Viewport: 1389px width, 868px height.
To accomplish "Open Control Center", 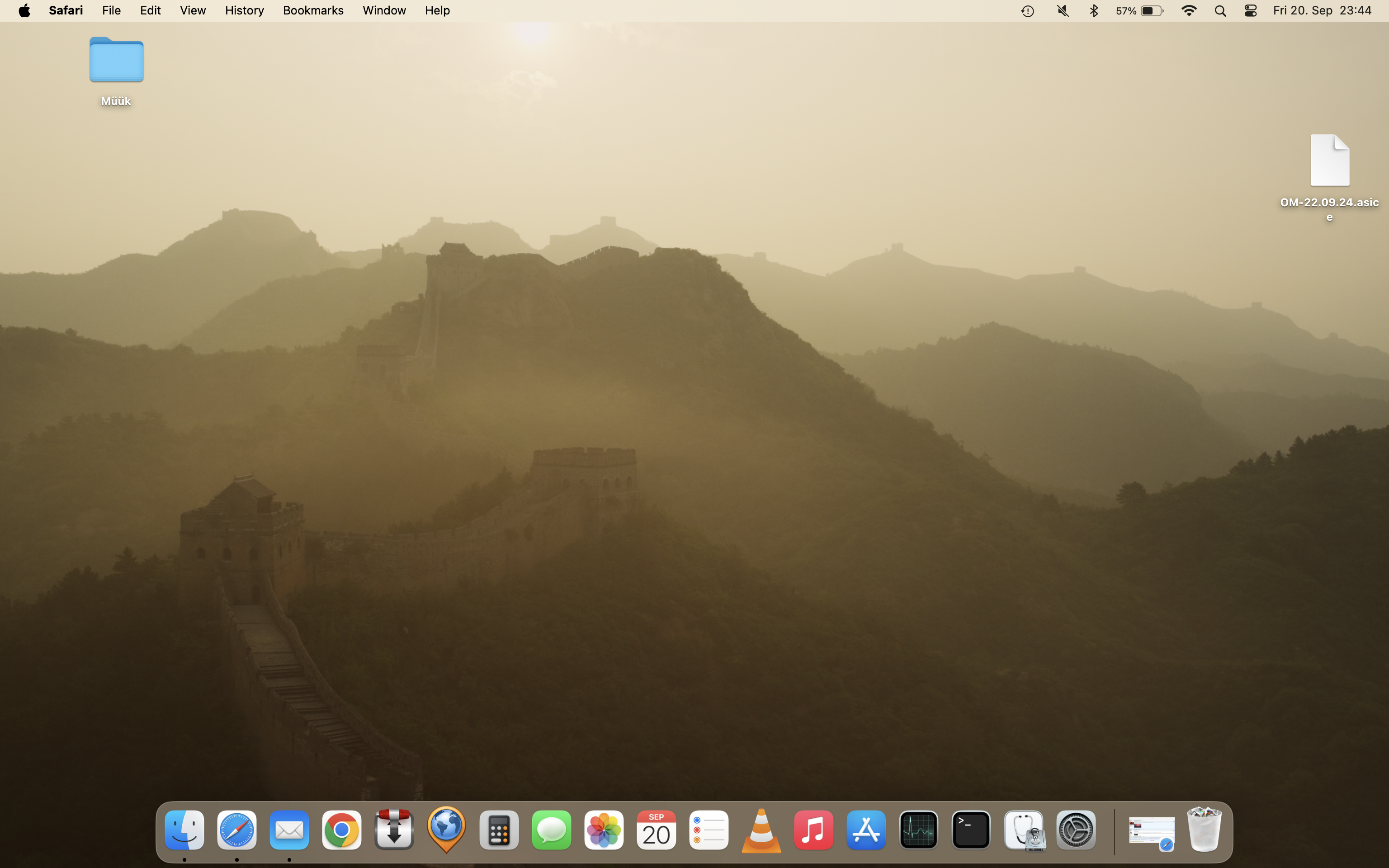I will [x=1251, y=11].
